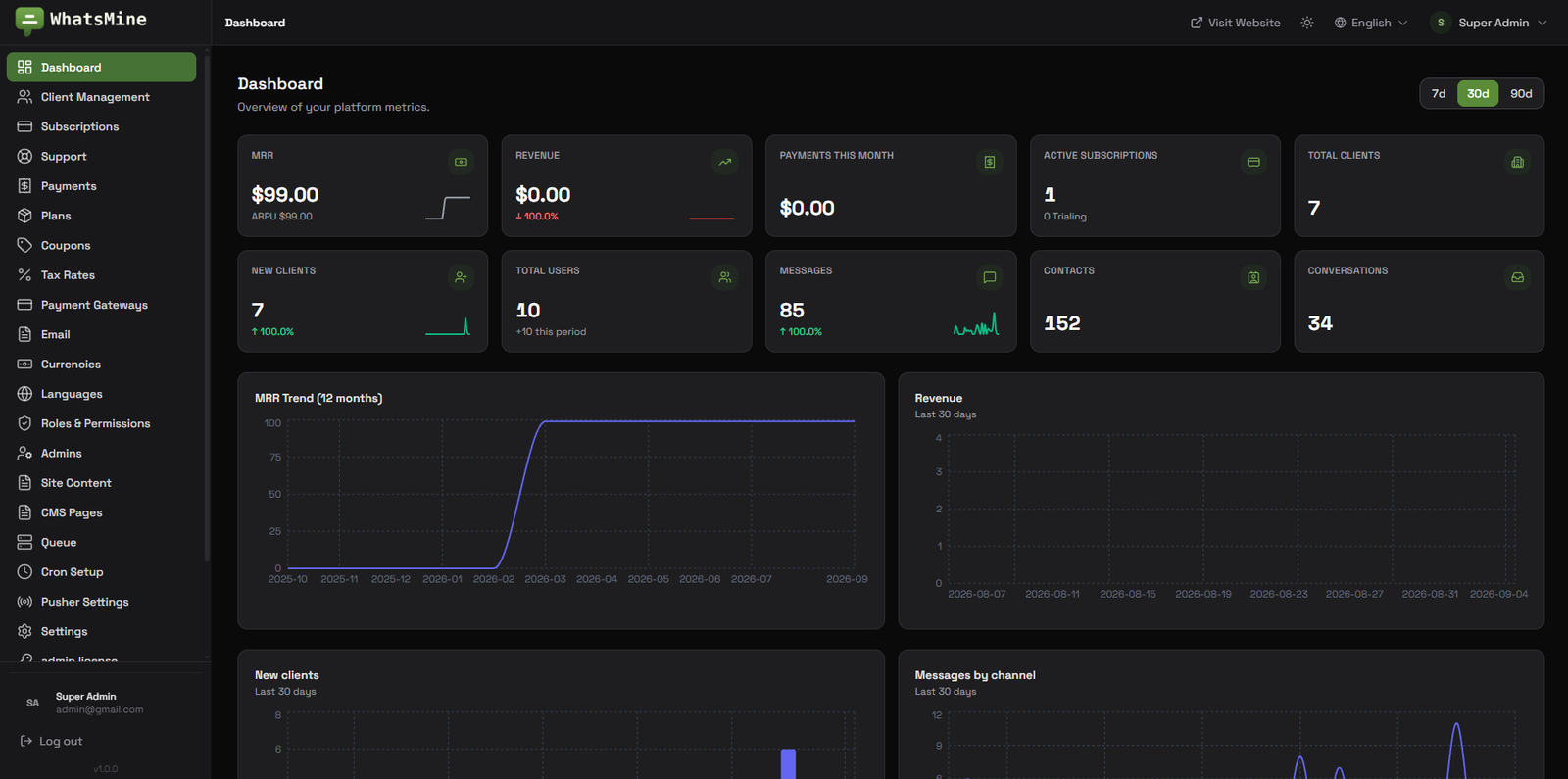Open Dashboard in the sidebar
Viewport: 1568px width, 779px height.
101,68
